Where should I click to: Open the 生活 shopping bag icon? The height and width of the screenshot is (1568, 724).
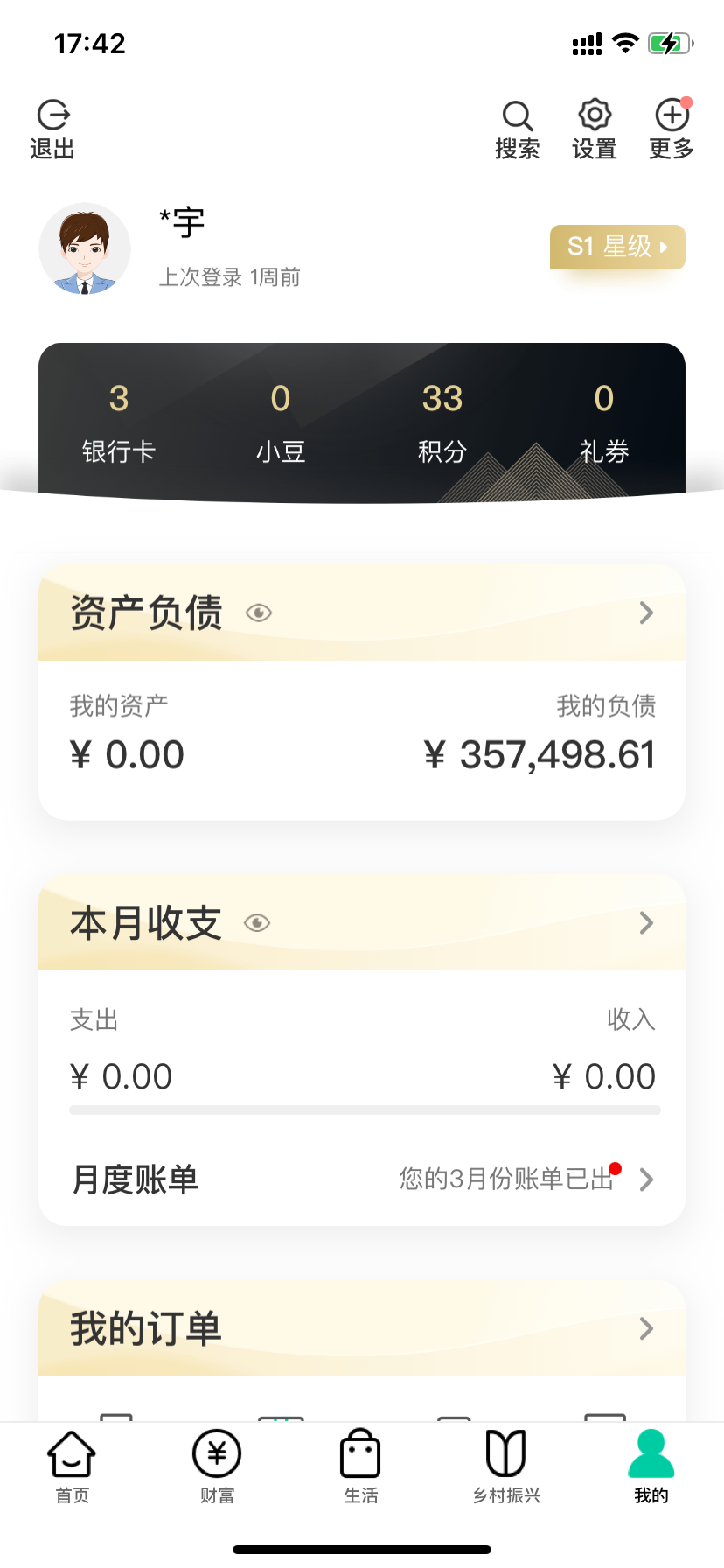(360, 1454)
